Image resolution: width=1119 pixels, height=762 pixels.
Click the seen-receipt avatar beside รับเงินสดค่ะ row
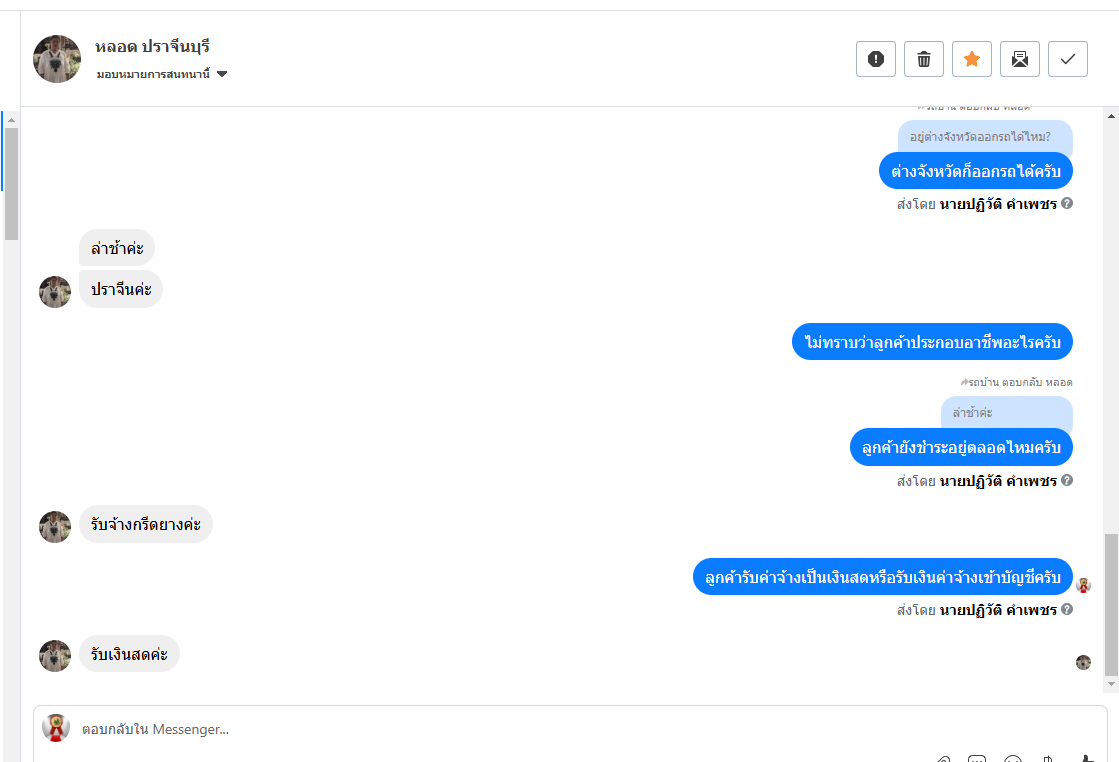point(1083,662)
